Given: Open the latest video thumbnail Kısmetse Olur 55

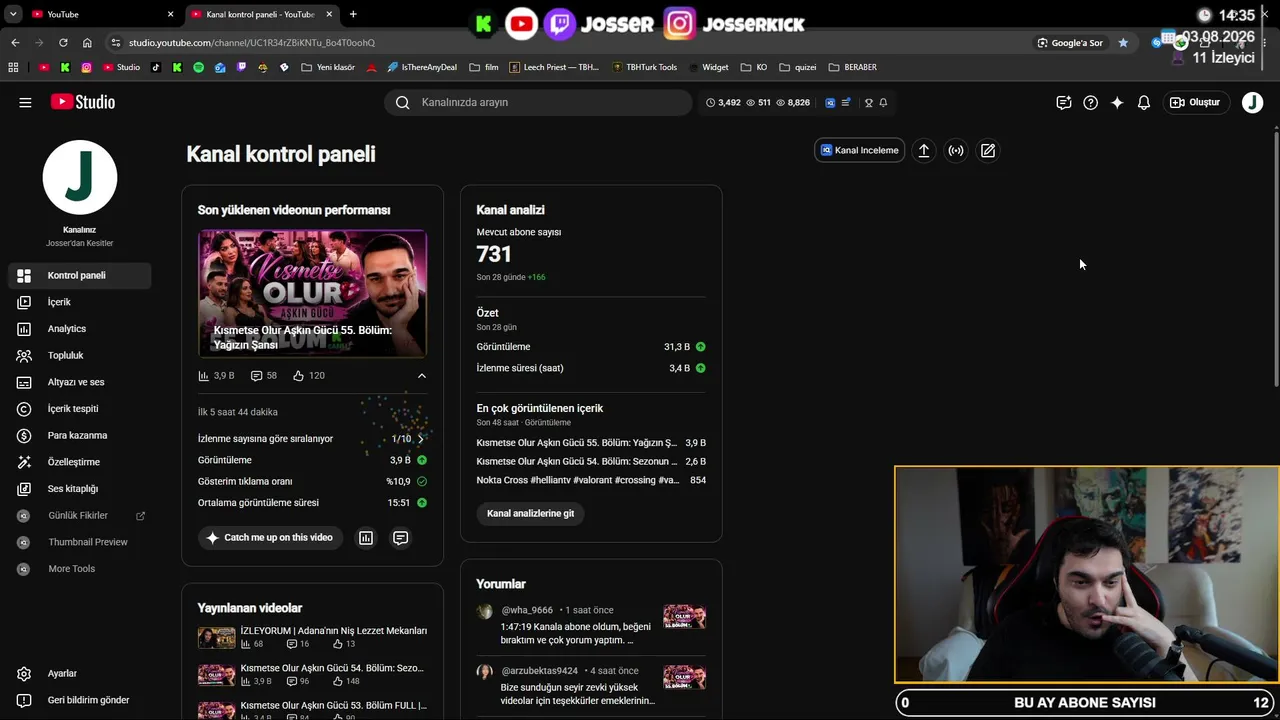Looking at the screenshot, I should point(312,293).
